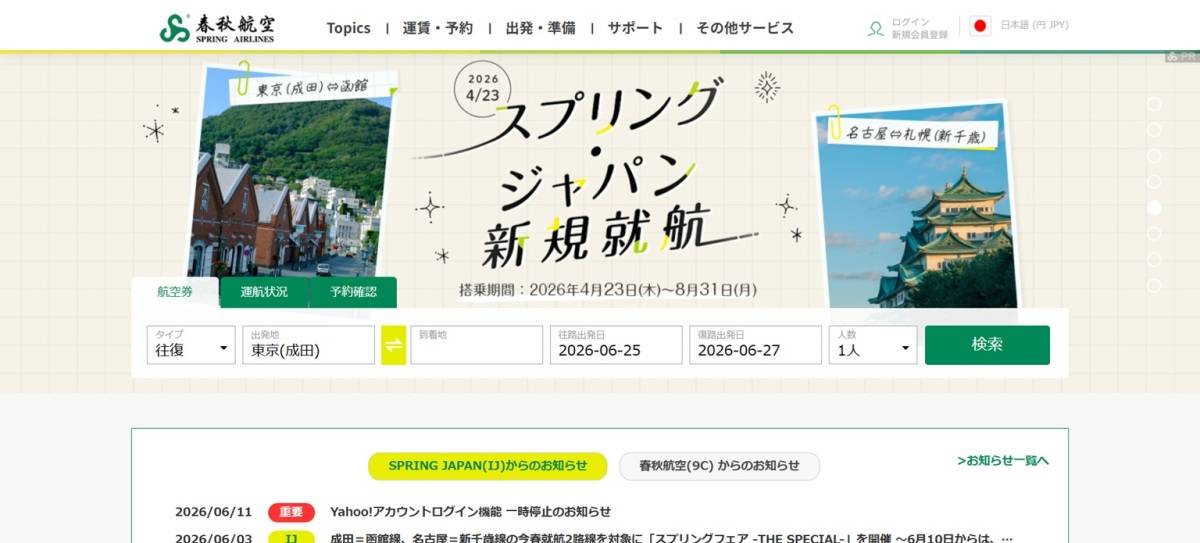Viewport: 1200px width, 543px height.
Task: Select the third carousel indicator dot
Action: tap(1154, 156)
